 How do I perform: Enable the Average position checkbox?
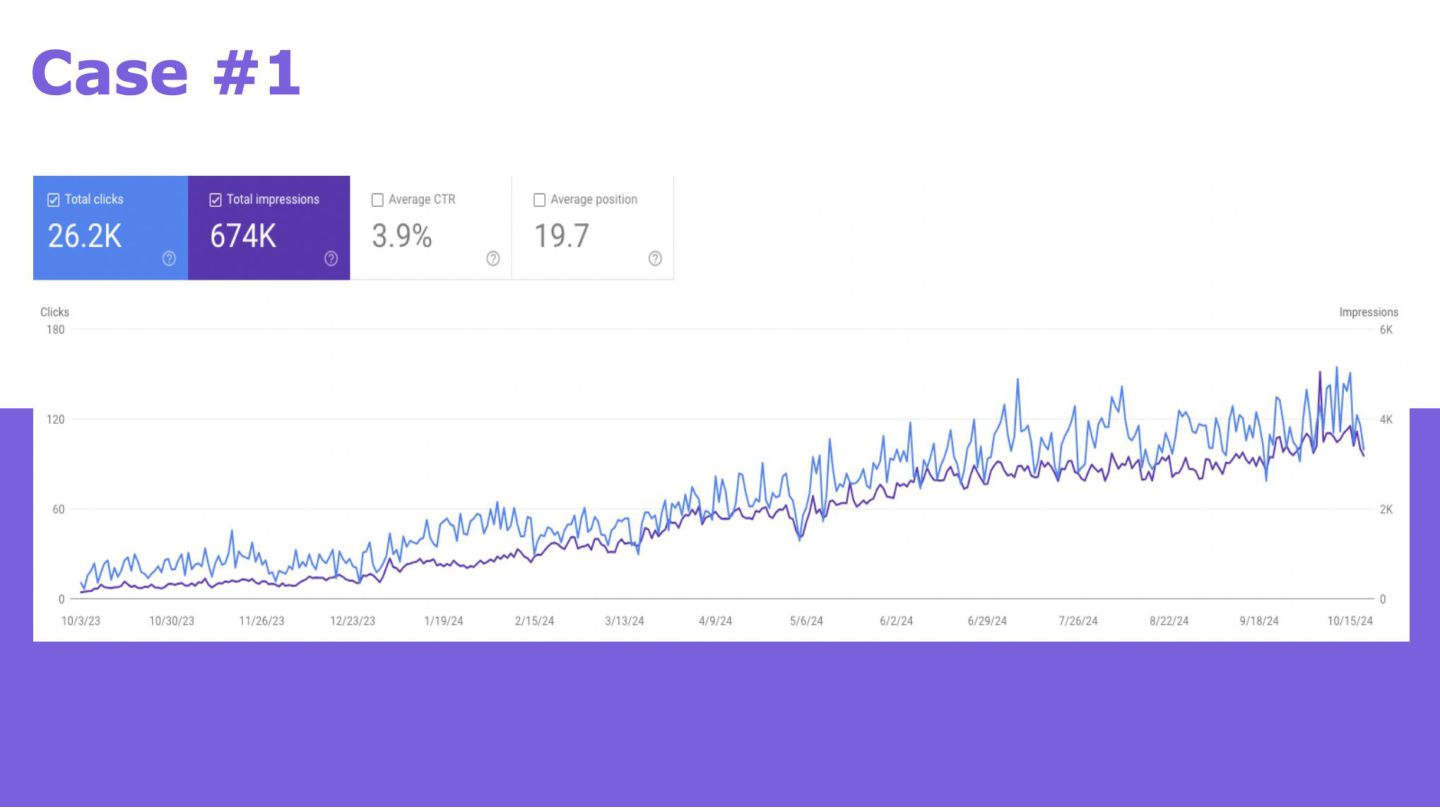pyautogui.click(x=540, y=200)
